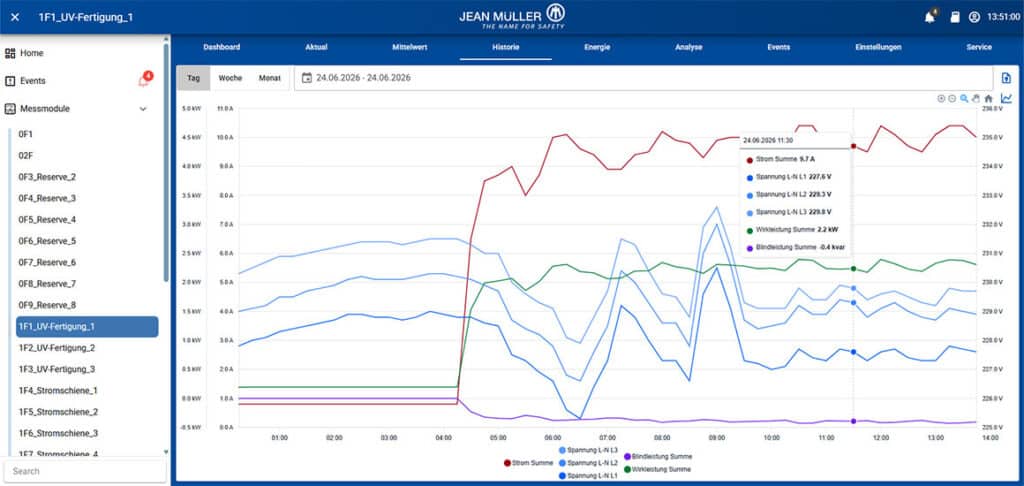Export history data via file download icon

tap(1006, 78)
